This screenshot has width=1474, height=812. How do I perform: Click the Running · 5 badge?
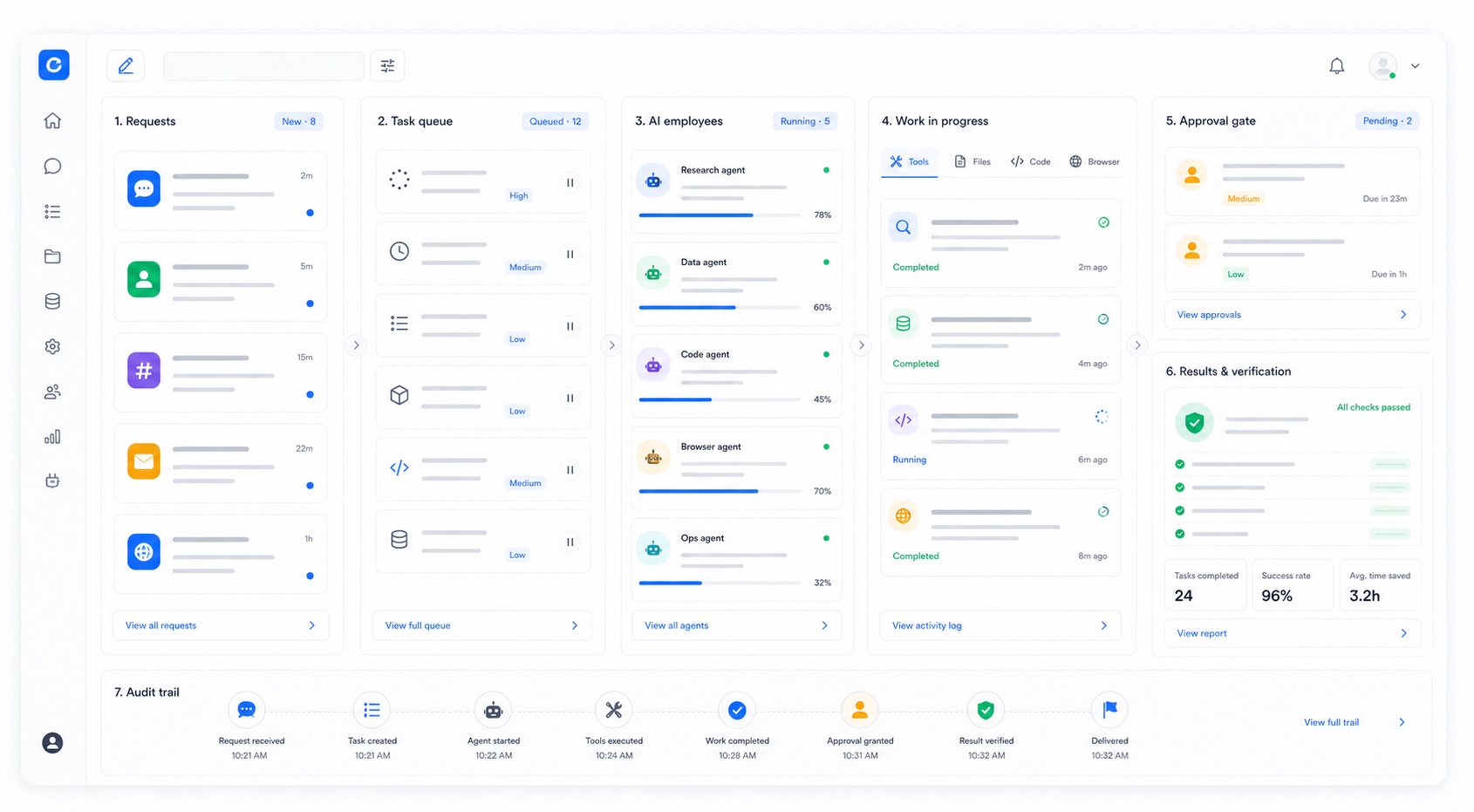click(x=805, y=121)
